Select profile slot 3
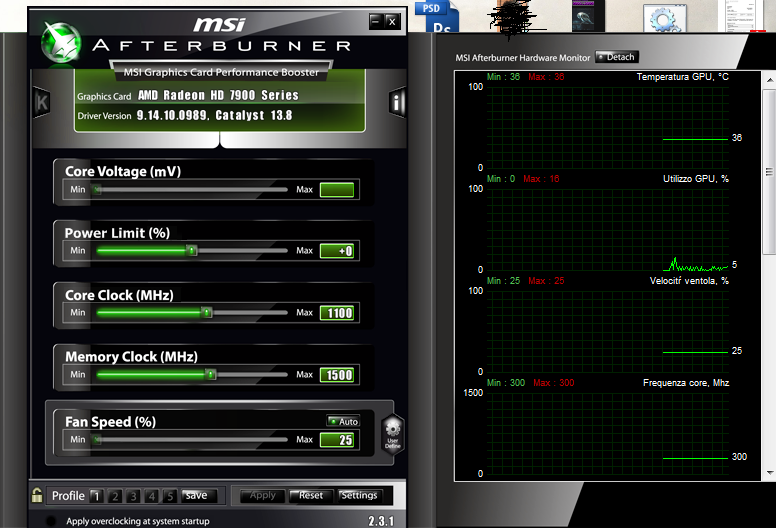Screen dimensions: 776x528 point(133,496)
